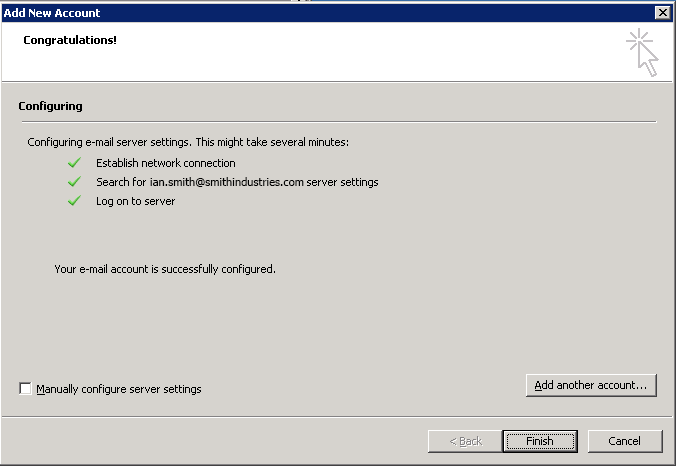Viewport: 676px width, 466px height.
Task: Tick the Manually configure server settings checkbox
Action: point(25,389)
